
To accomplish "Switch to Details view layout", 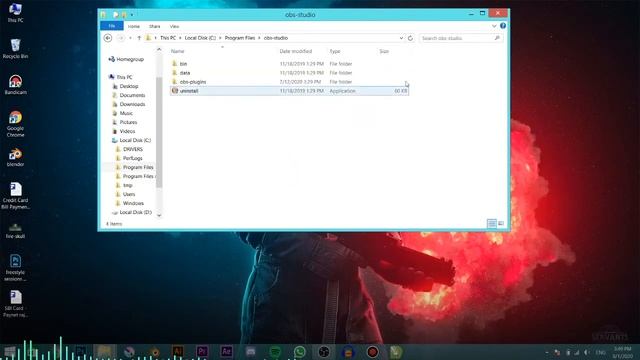I will click(x=492, y=223).
